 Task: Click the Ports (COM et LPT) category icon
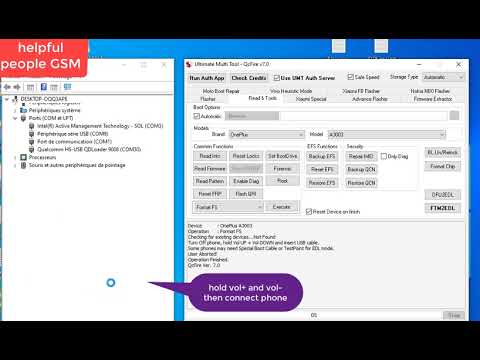23,118
